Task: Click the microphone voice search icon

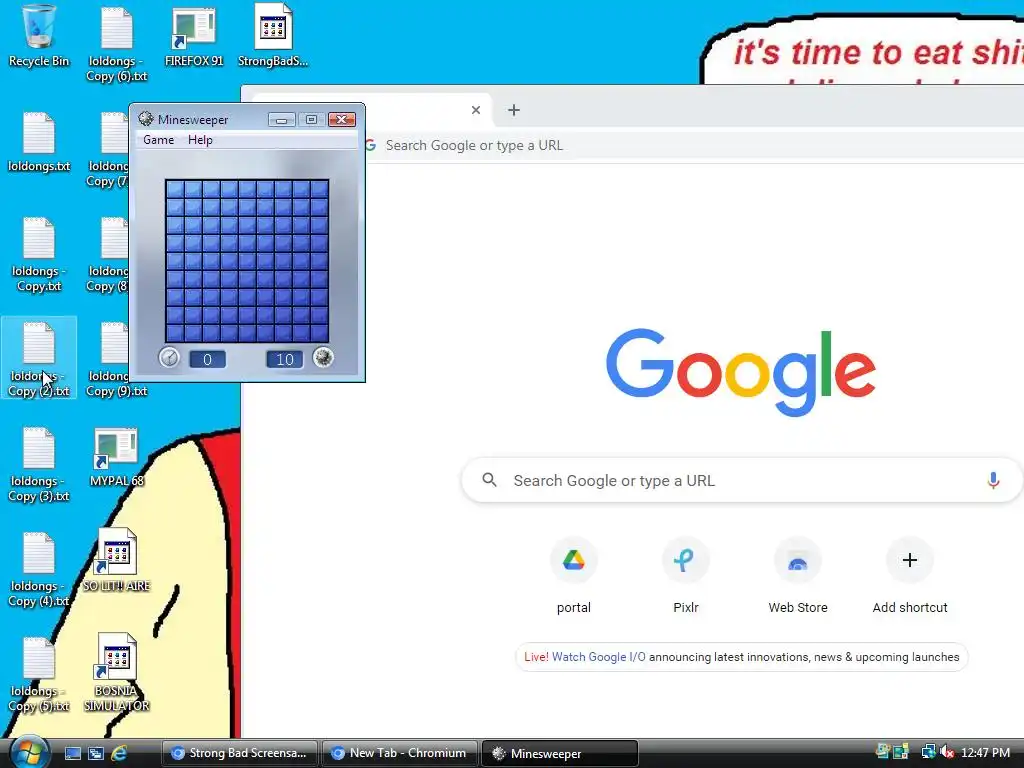Action: coord(993,481)
